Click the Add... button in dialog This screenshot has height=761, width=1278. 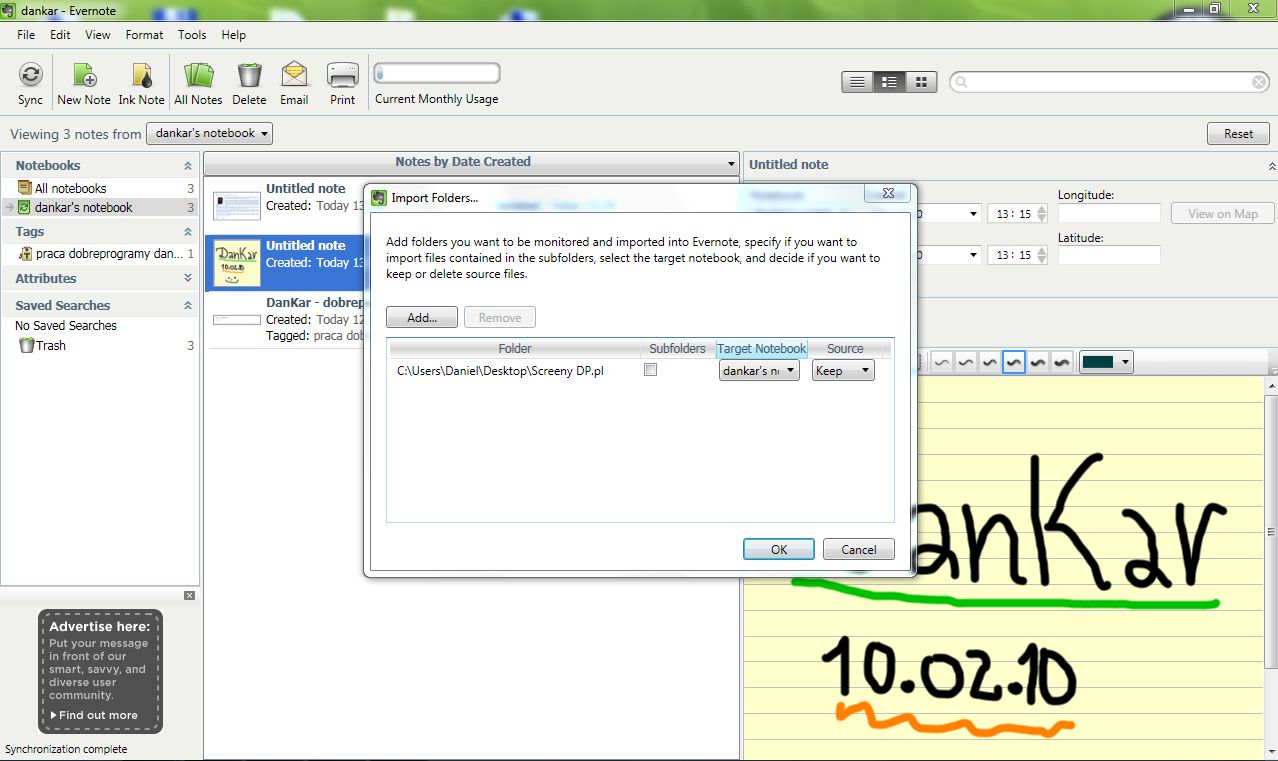coord(422,317)
